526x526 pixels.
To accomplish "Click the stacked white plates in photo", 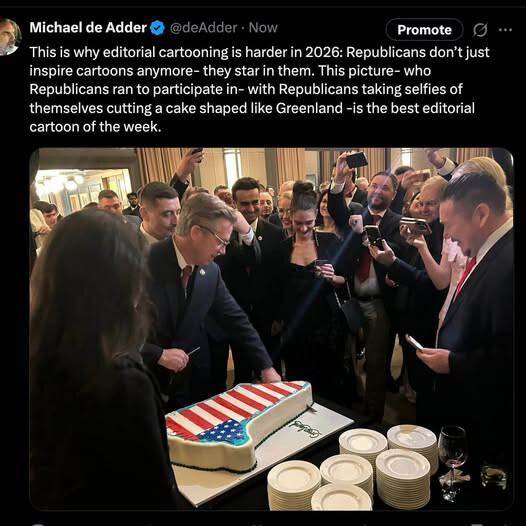I will coord(354,468).
